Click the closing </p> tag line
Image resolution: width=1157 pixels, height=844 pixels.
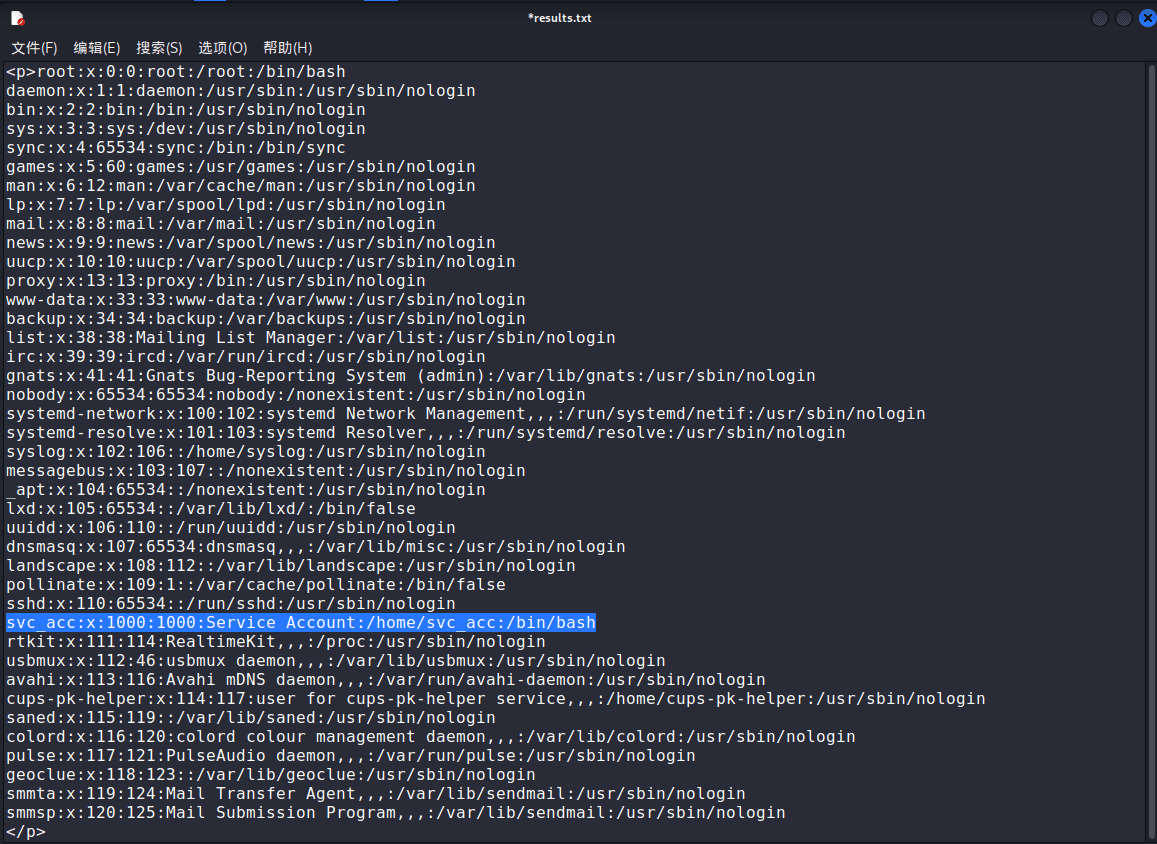pyautogui.click(x=26, y=832)
